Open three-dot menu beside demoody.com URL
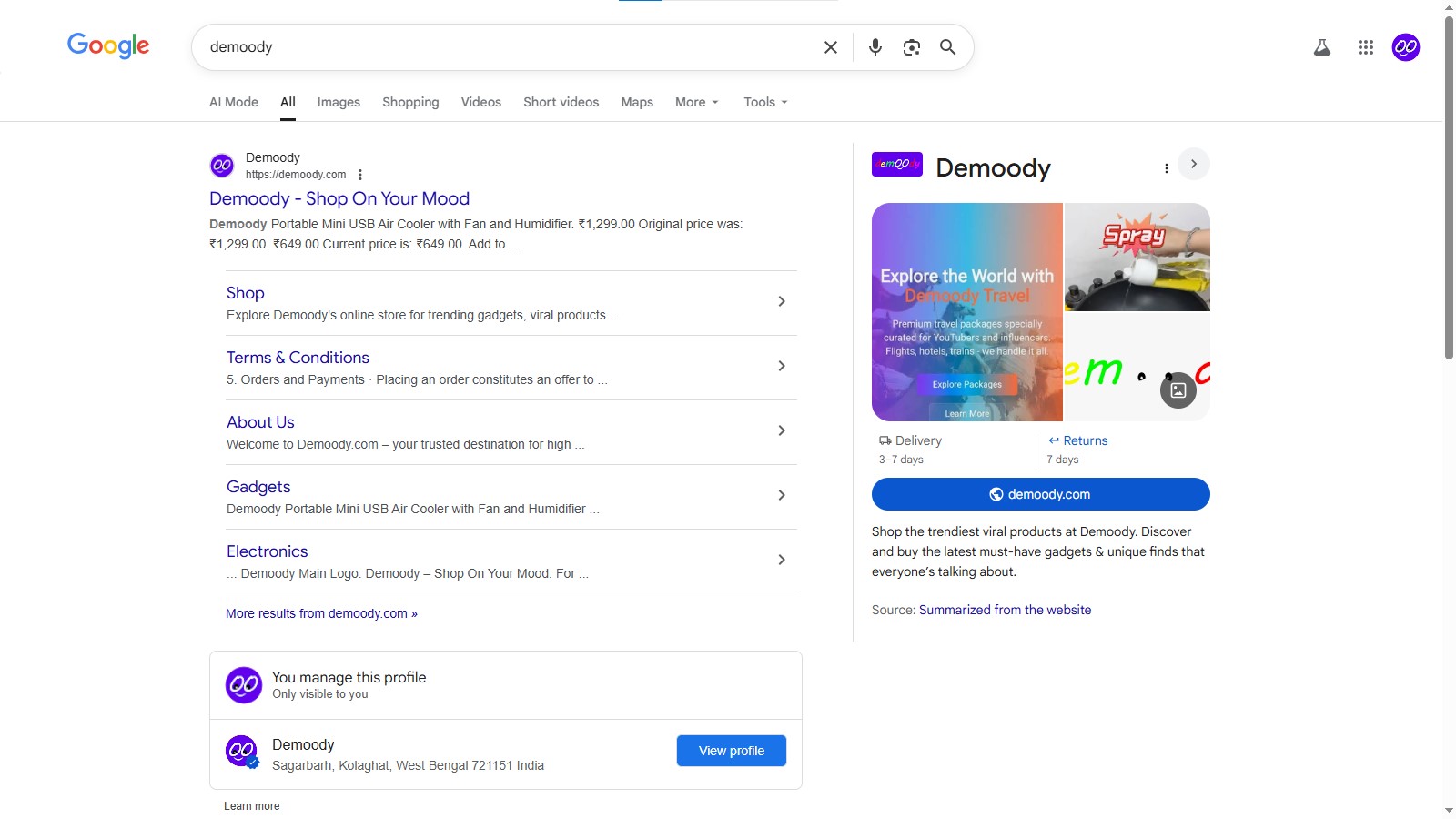Image resolution: width=1456 pixels, height=819 pixels. 360,175
